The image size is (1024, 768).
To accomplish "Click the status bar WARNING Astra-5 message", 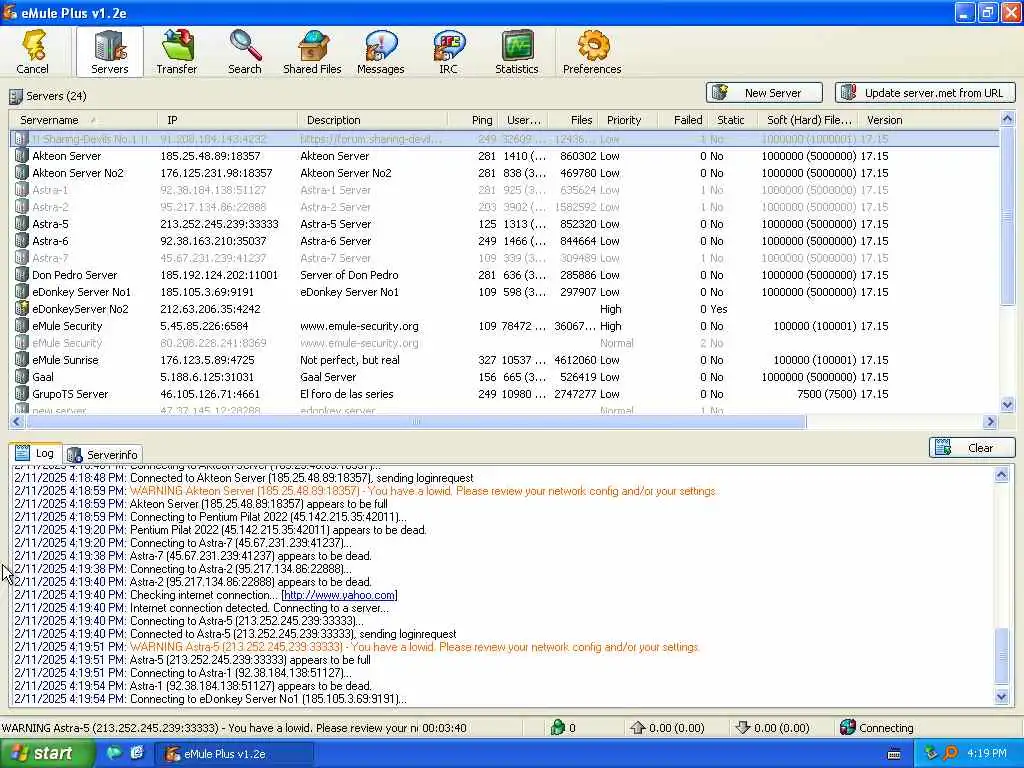I will (x=209, y=728).
